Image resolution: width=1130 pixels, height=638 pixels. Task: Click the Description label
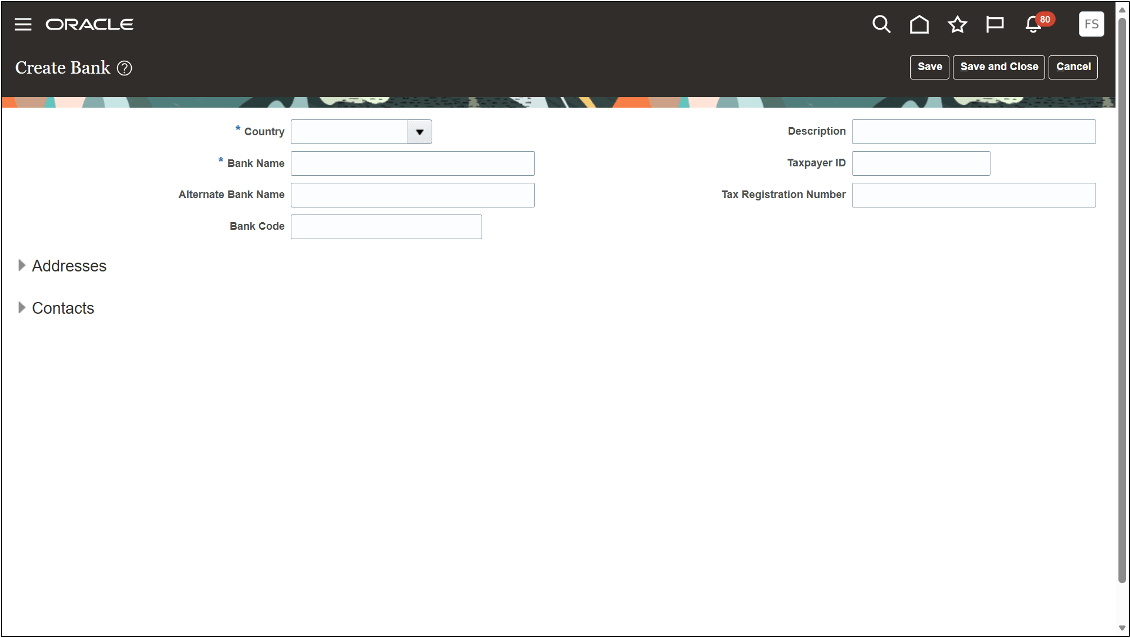coord(817,131)
